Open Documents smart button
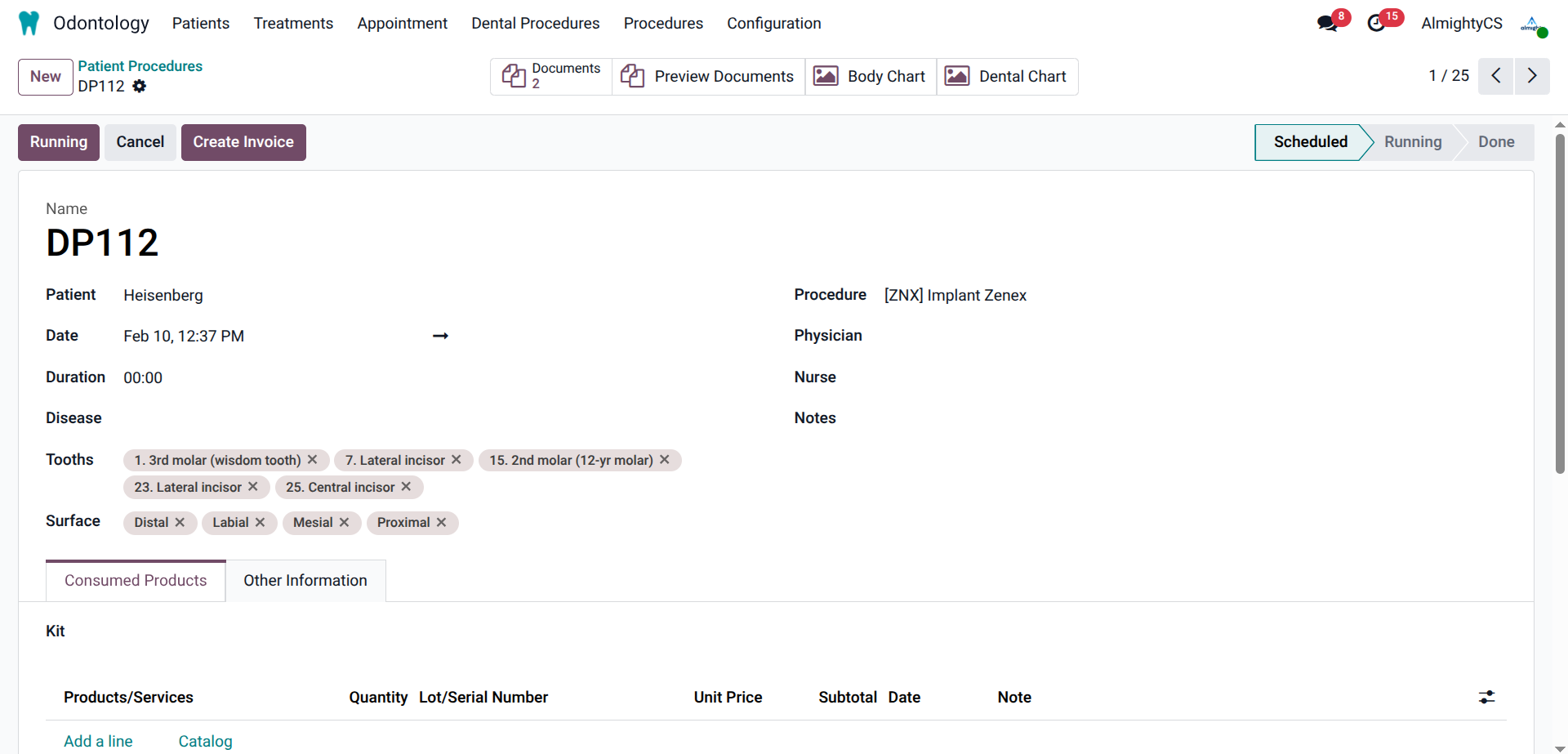The image size is (1568, 754). [x=551, y=76]
